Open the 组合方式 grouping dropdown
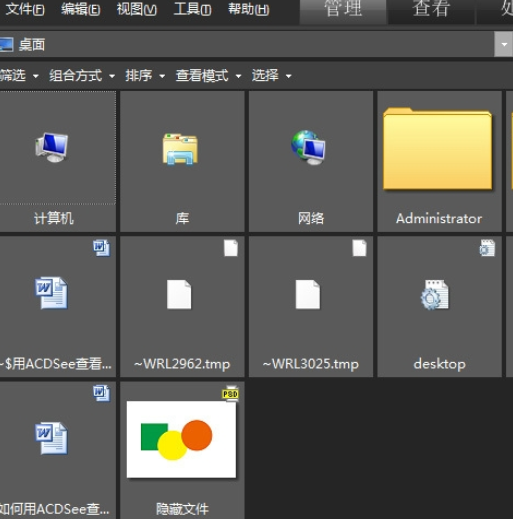The width and height of the screenshot is (513, 519). [82, 76]
